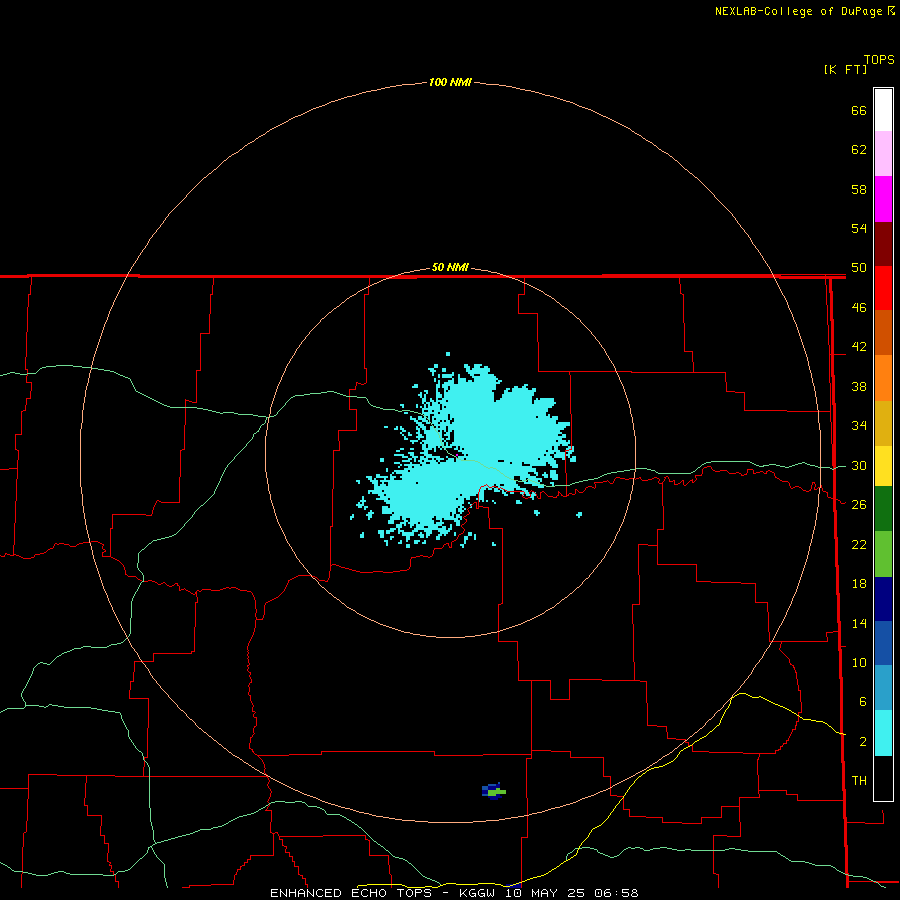Click the "10" scale value

(859, 663)
